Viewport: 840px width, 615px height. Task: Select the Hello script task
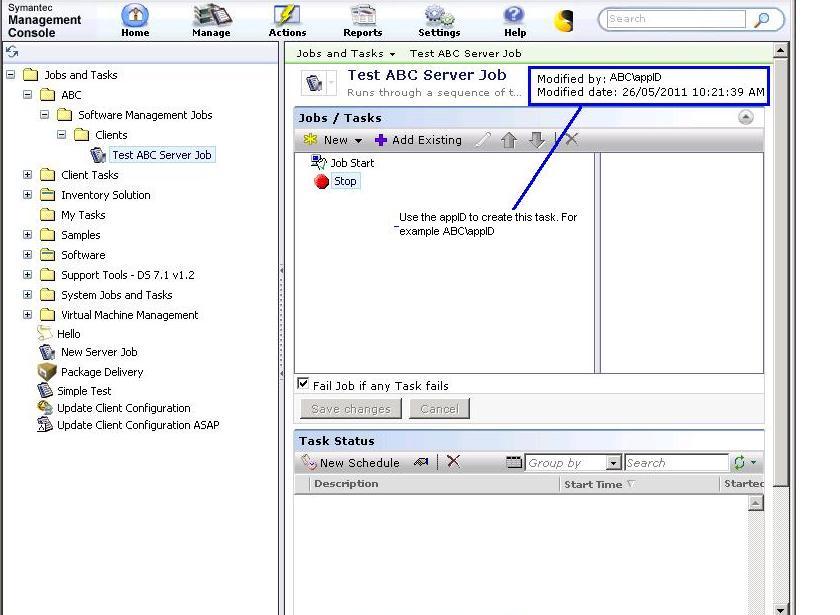pyautogui.click(x=69, y=334)
